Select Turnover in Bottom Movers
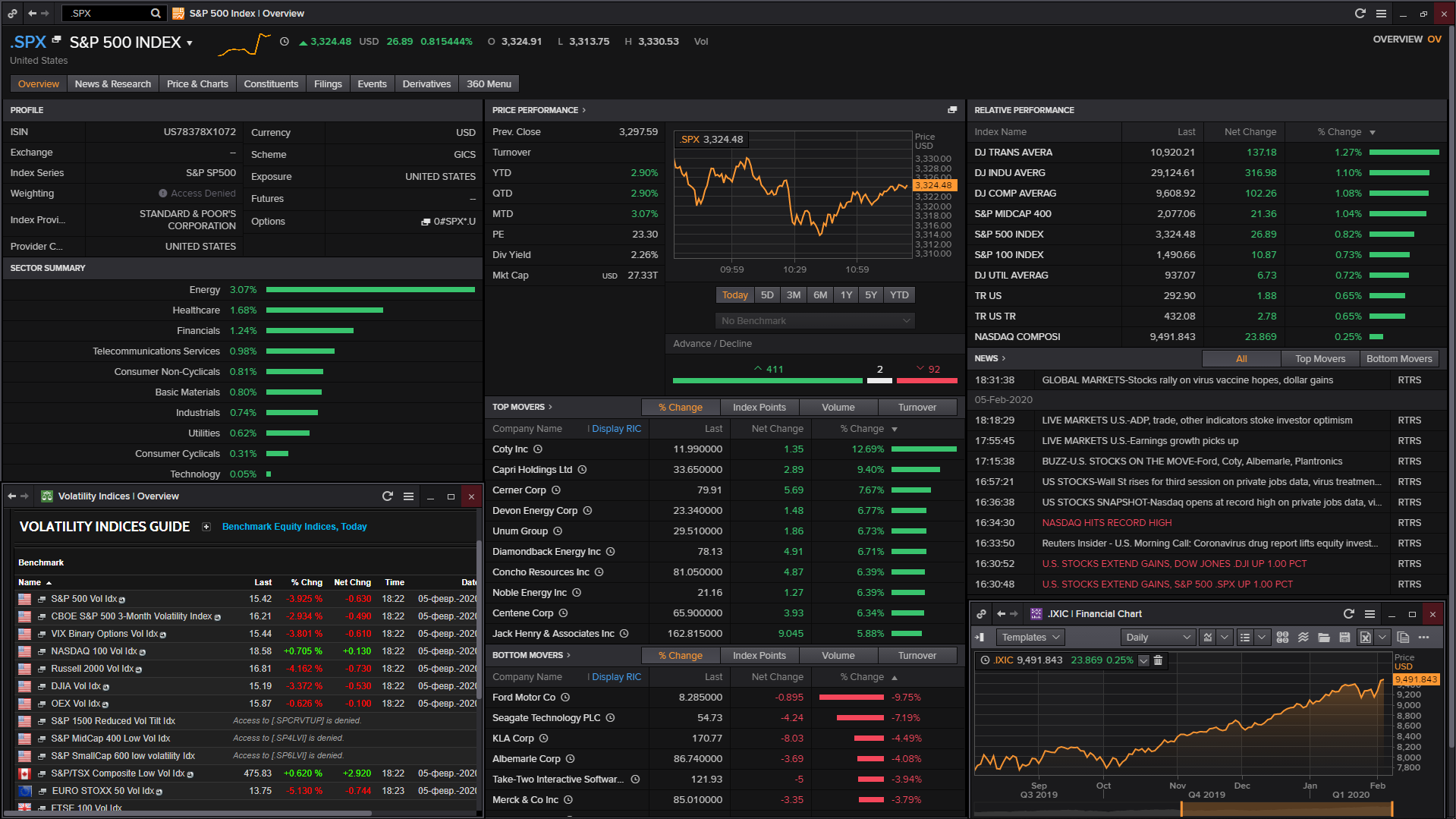This screenshot has height=819, width=1456. coord(917,656)
